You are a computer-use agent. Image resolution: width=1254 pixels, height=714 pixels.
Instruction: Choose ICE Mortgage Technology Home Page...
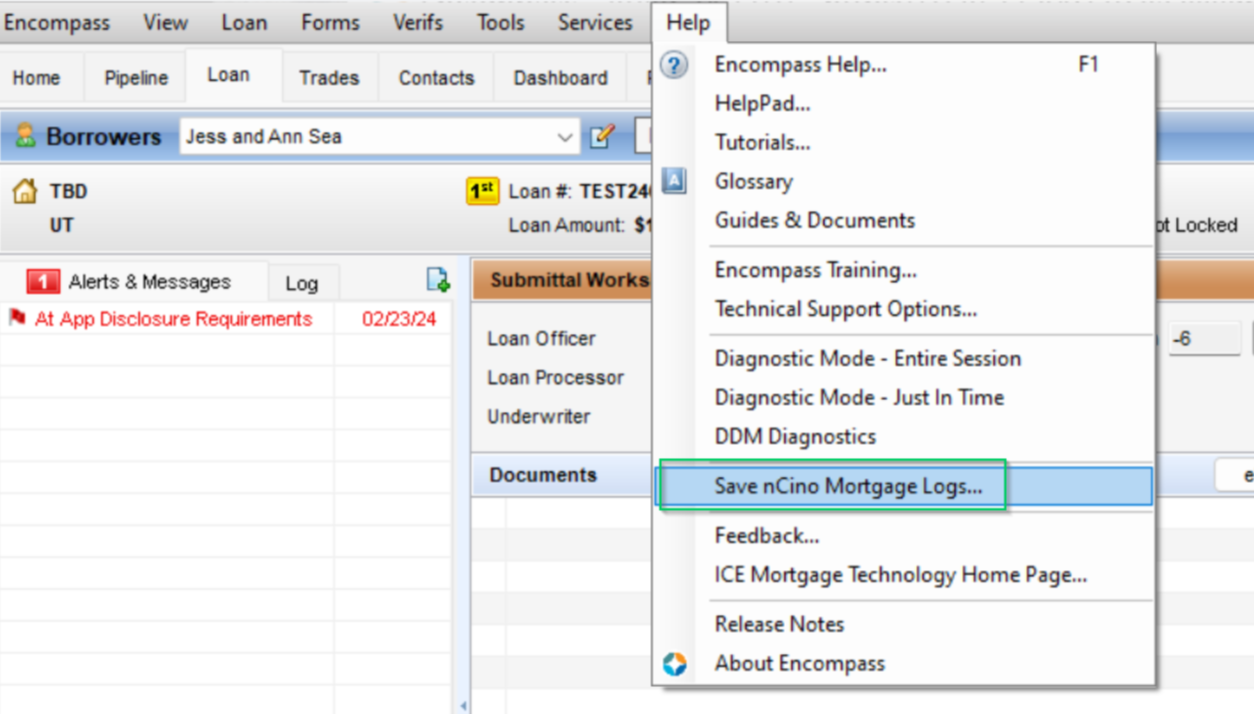(x=903, y=575)
